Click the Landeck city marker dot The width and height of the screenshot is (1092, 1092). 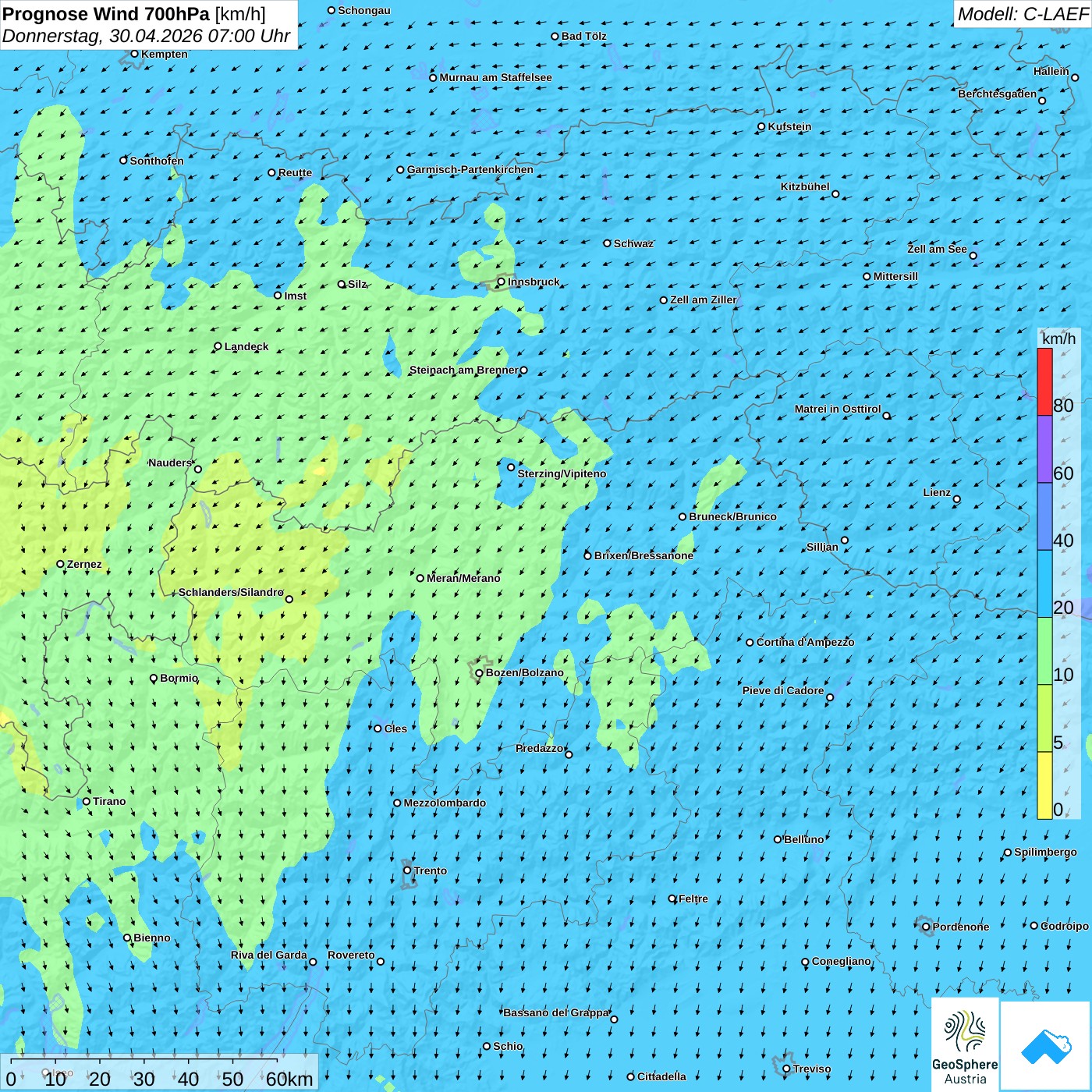pyautogui.click(x=218, y=346)
